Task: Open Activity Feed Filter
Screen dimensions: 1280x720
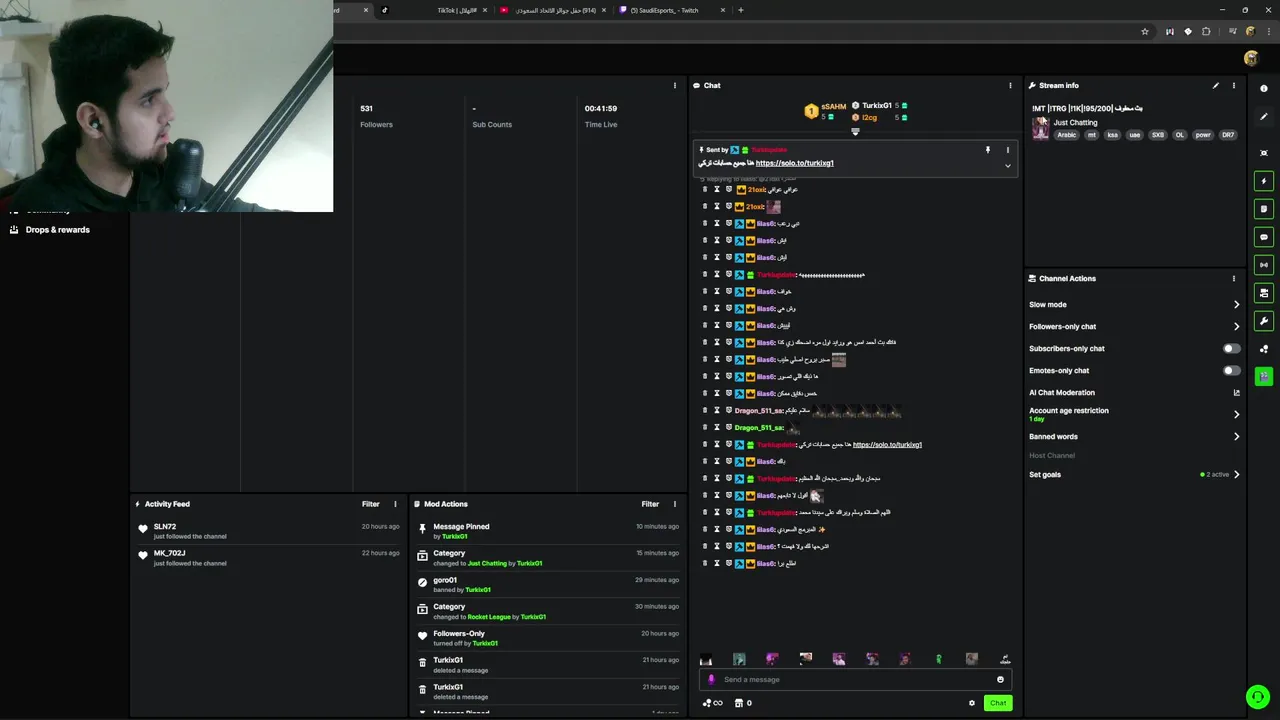Action: tap(370, 504)
